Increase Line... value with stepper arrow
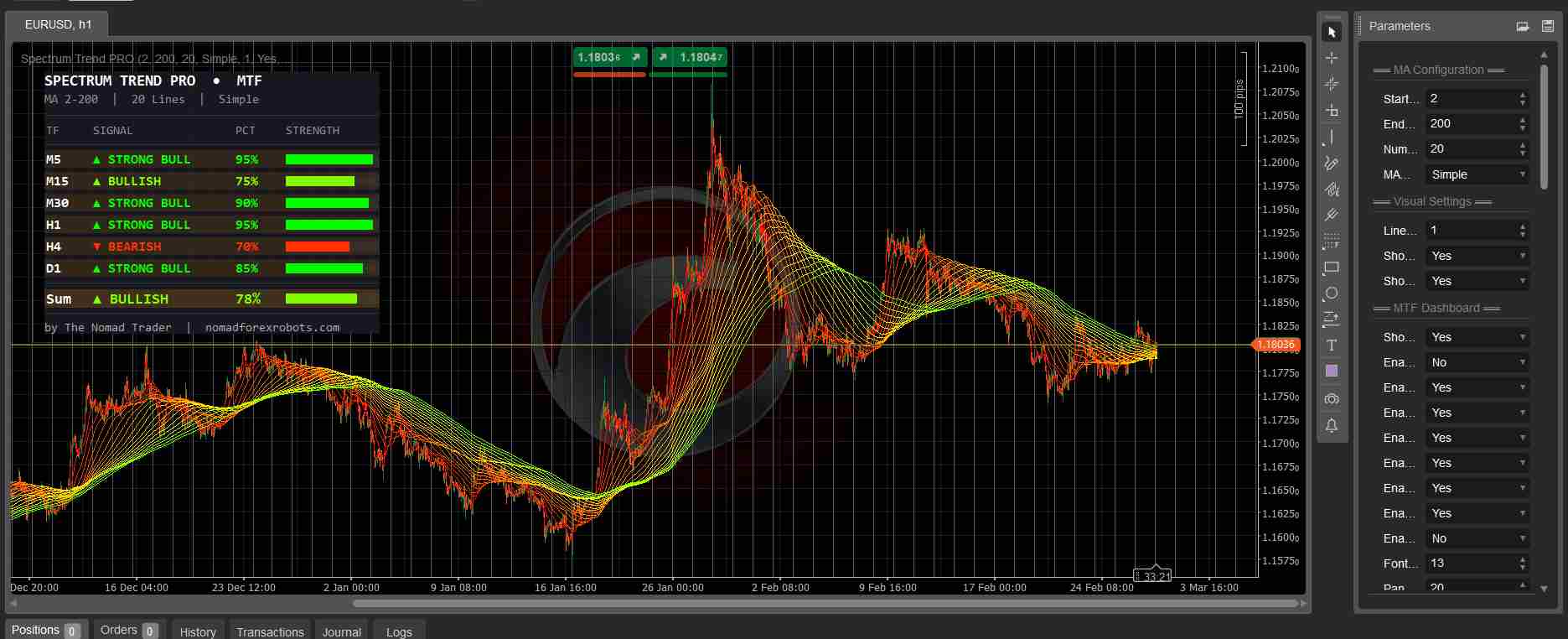Image resolution: width=1568 pixels, height=639 pixels. [1523, 226]
